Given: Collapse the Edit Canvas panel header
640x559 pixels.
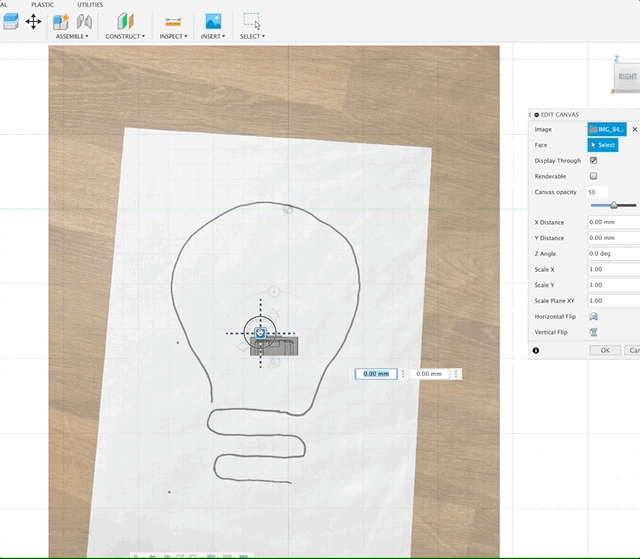Looking at the screenshot, I should coord(537,115).
